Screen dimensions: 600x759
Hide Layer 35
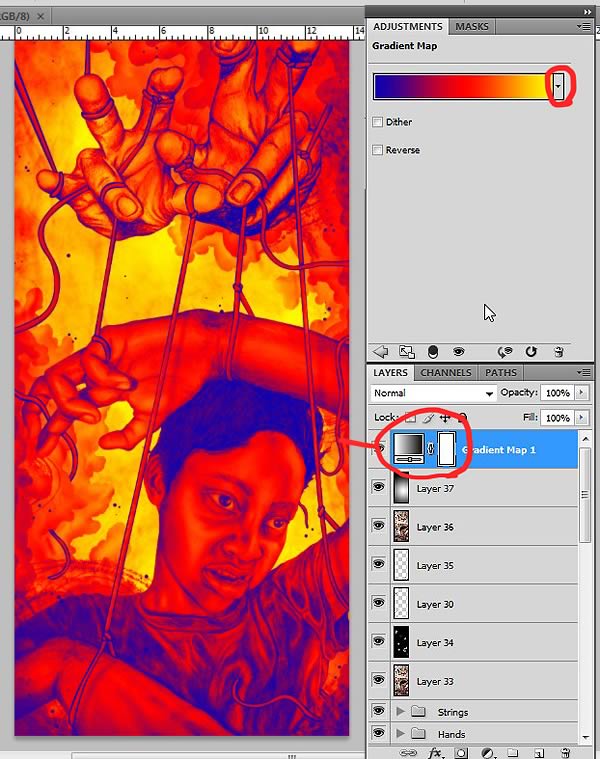tap(378, 564)
